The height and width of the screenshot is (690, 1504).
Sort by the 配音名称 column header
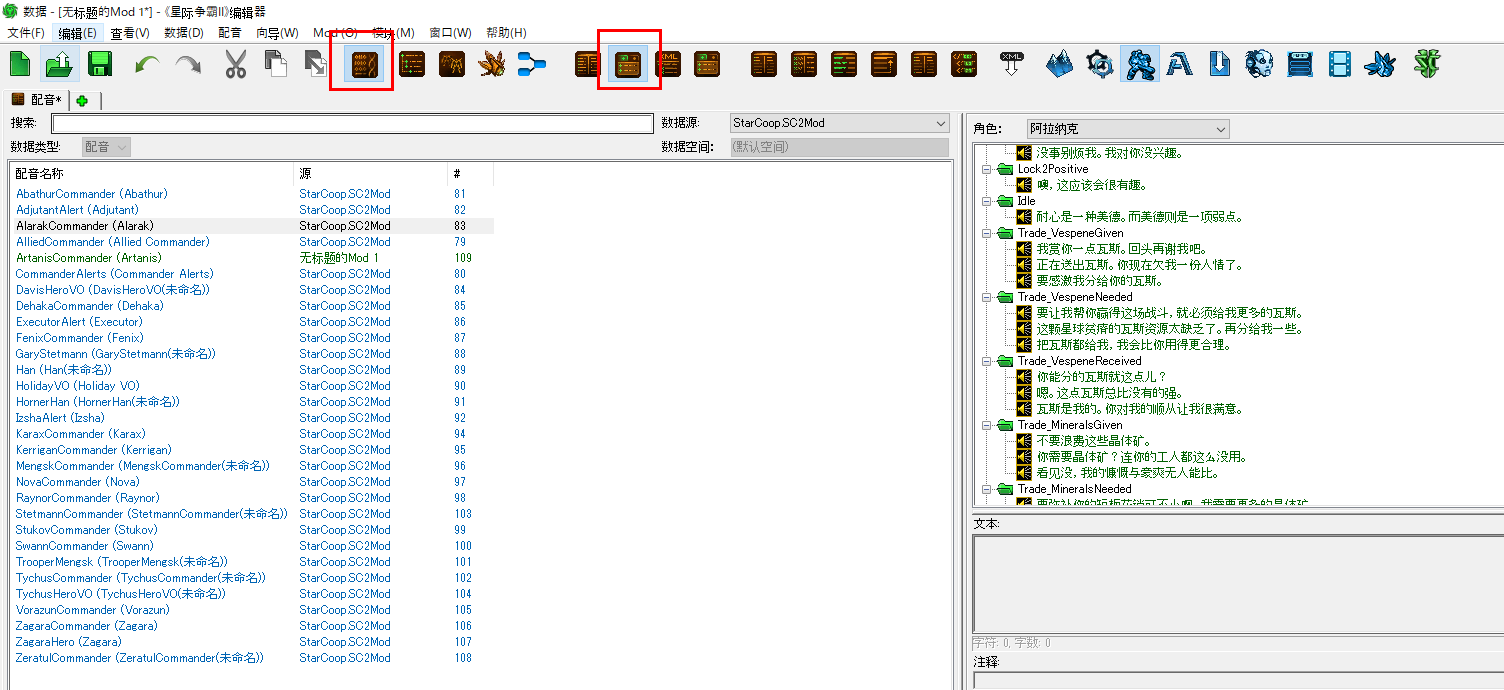click(x=150, y=174)
